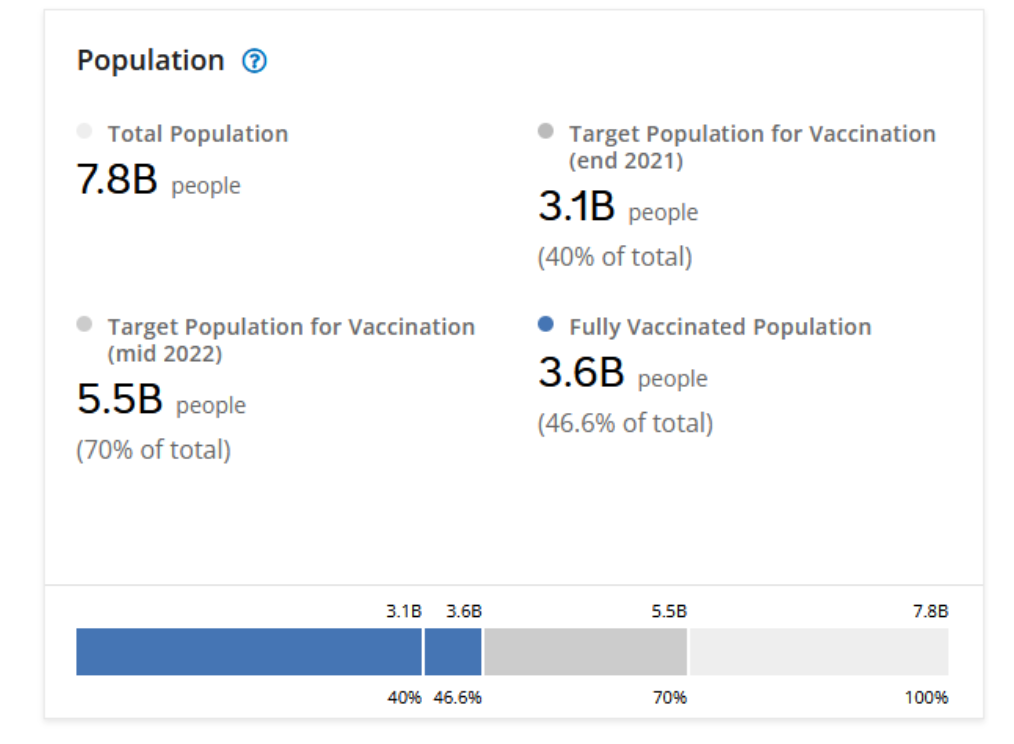The width and height of the screenshot is (1014, 744).
Task: Click the 3.6B fully vaccinated value
Action: tap(581, 373)
